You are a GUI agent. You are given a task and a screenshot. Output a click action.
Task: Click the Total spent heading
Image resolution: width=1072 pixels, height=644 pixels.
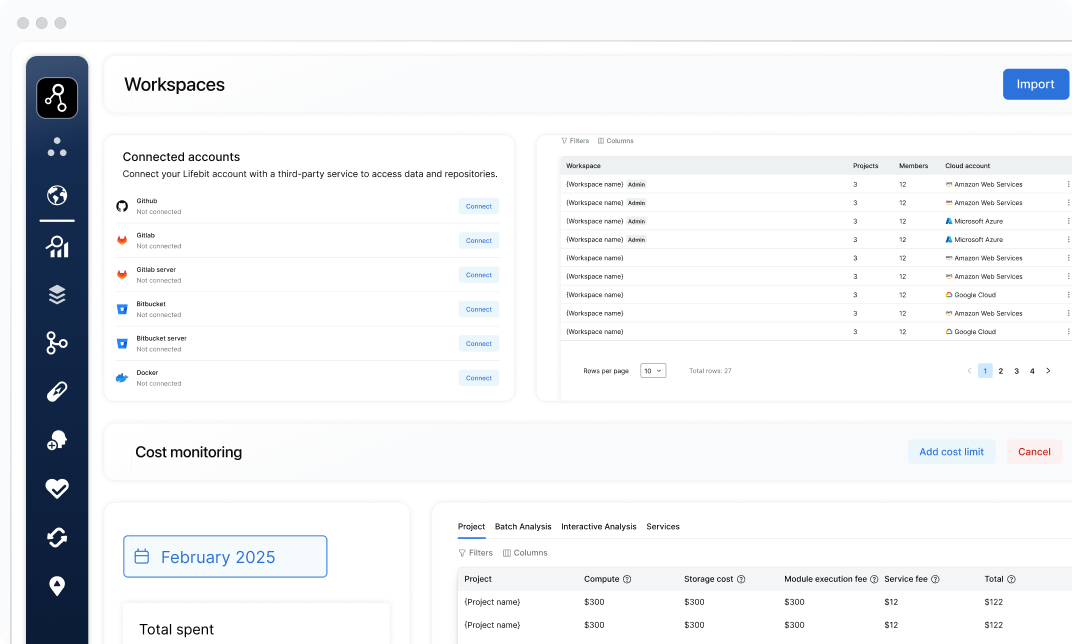176,630
